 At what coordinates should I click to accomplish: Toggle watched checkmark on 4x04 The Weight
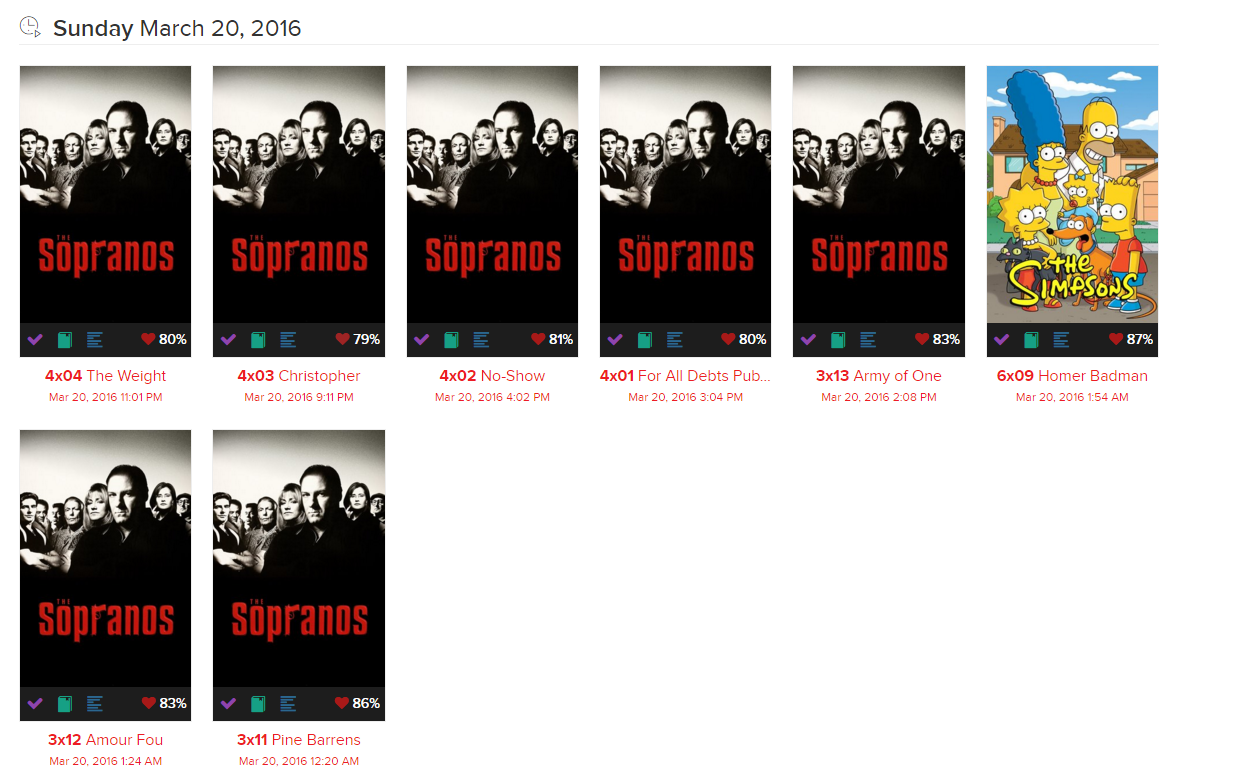point(35,340)
